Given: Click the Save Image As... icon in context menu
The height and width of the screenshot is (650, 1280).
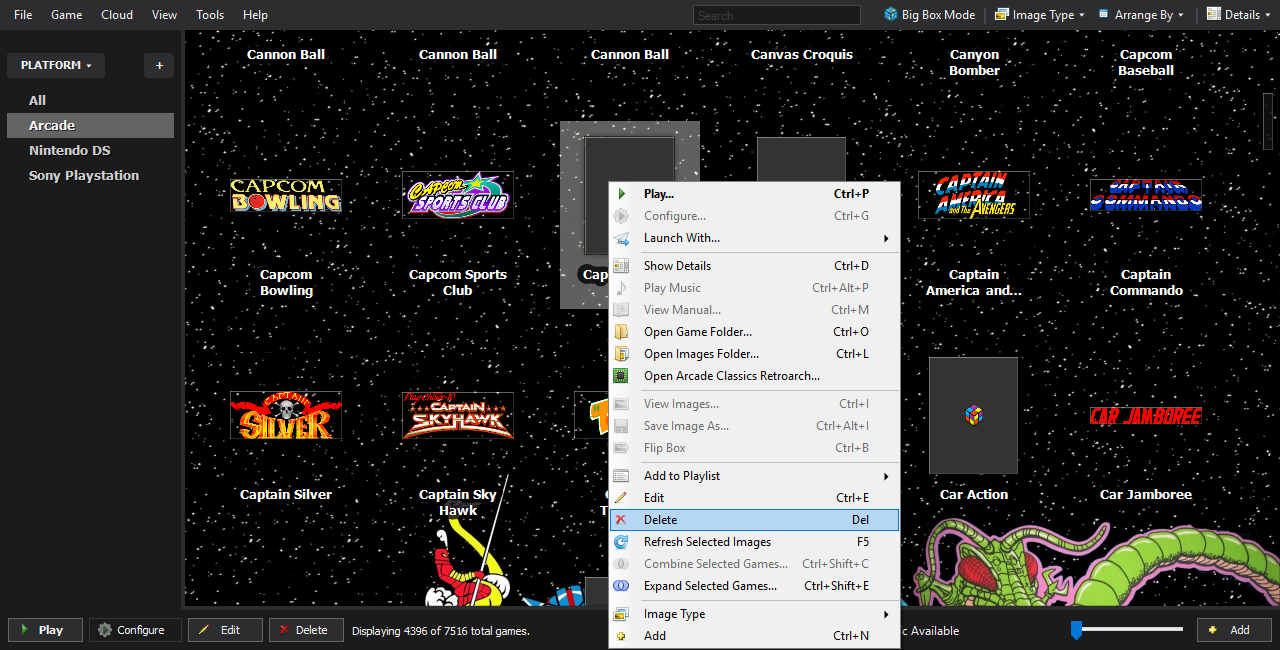Looking at the screenshot, I should coord(621,426).
